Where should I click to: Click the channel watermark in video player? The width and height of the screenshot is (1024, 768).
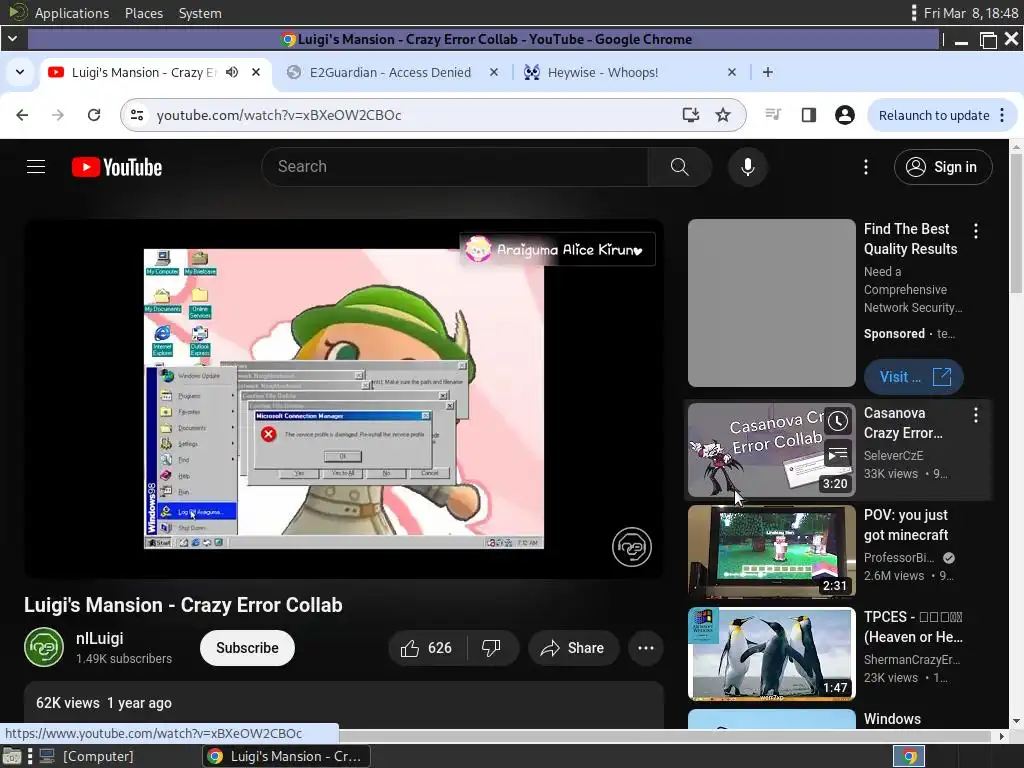[632, 547]
